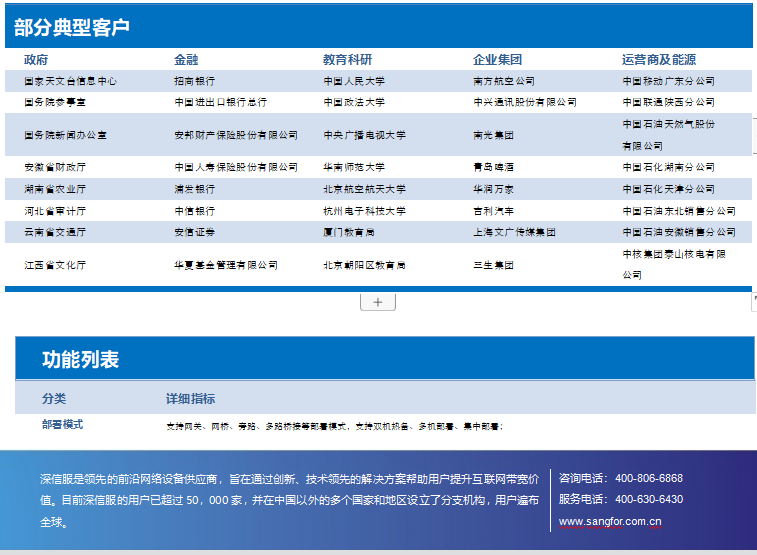
Task: Click the 北京朝阳区教育局 cell
Action: coord(364,265)
